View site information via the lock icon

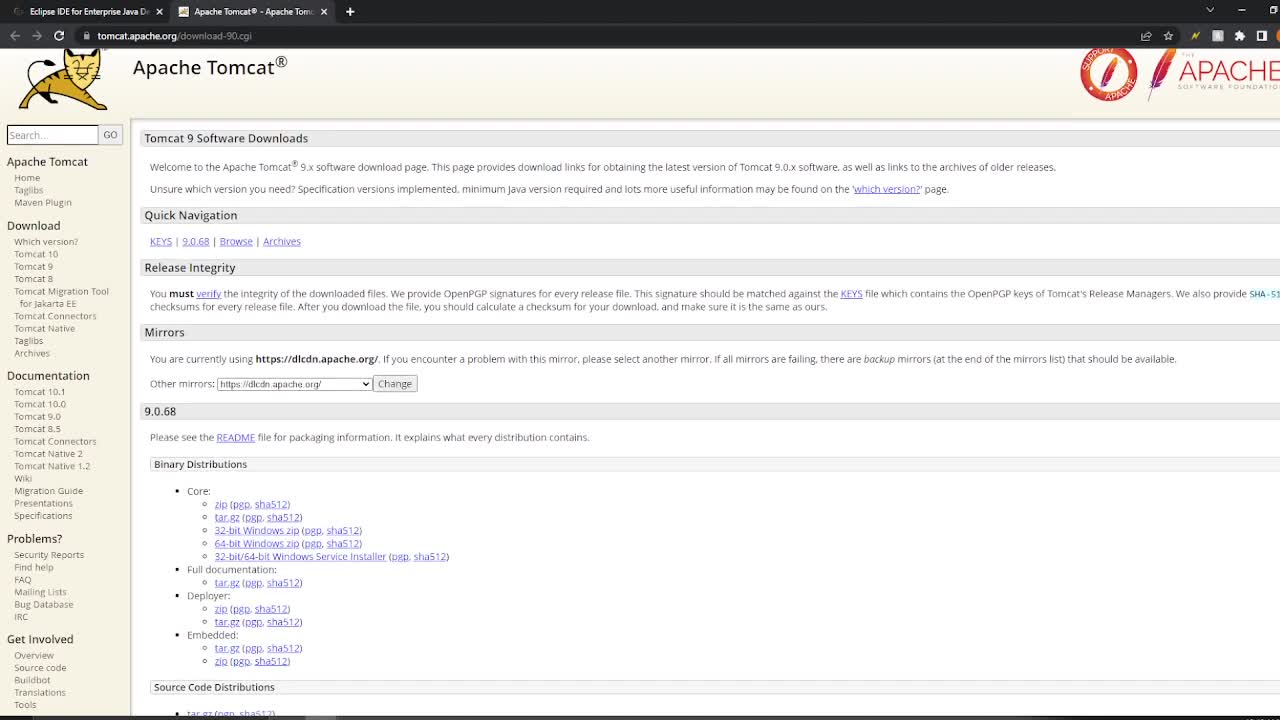tap(87, 36)
